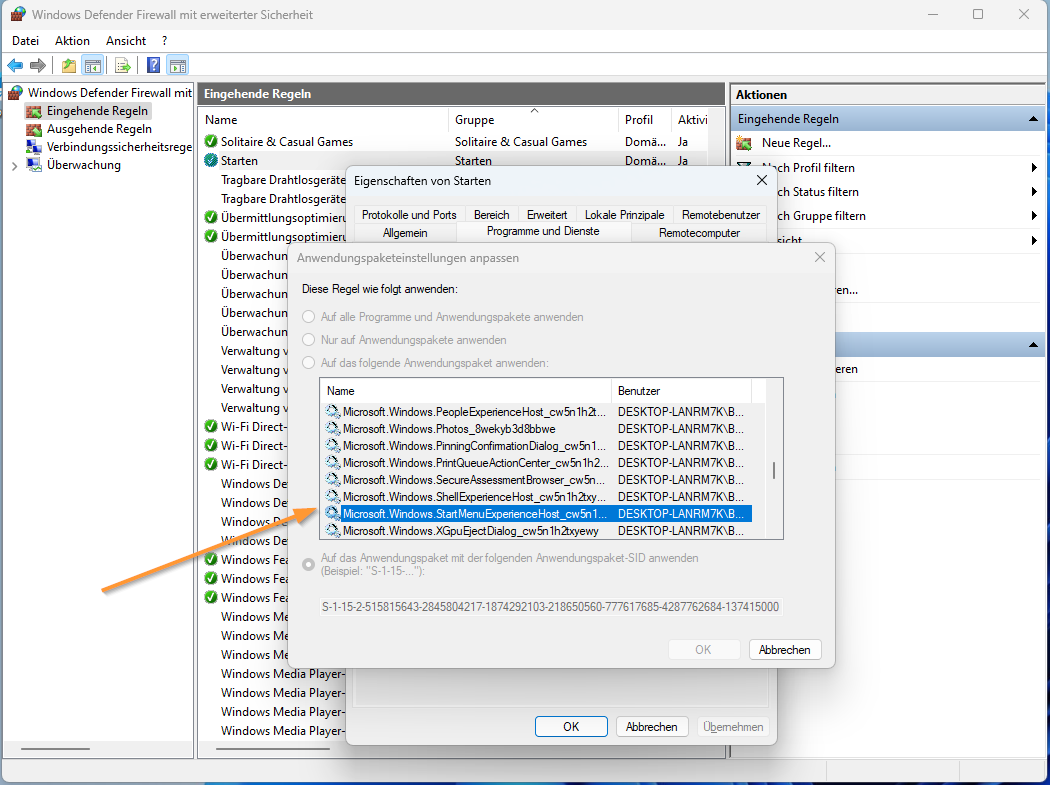The height and width of the screenshot is (785, 1050).
Task: Select 'Auf alle Programme und Anwendungspakete anwenden' radio
Action: point(308,317)
